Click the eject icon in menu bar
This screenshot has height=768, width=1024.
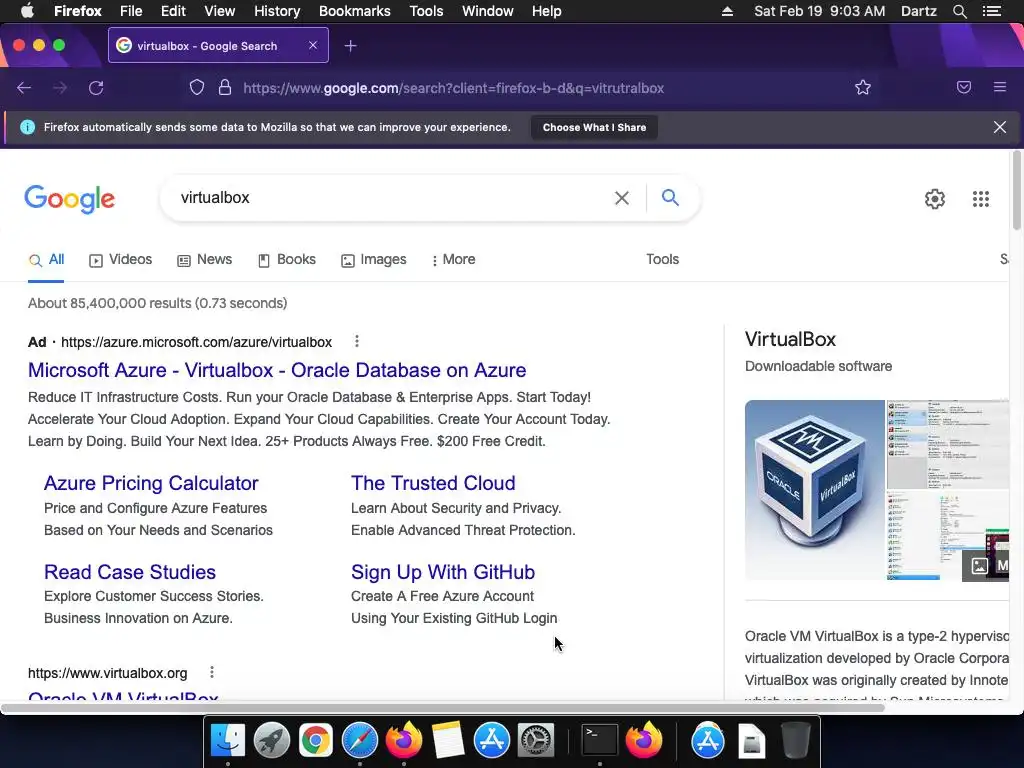[727, 11]
